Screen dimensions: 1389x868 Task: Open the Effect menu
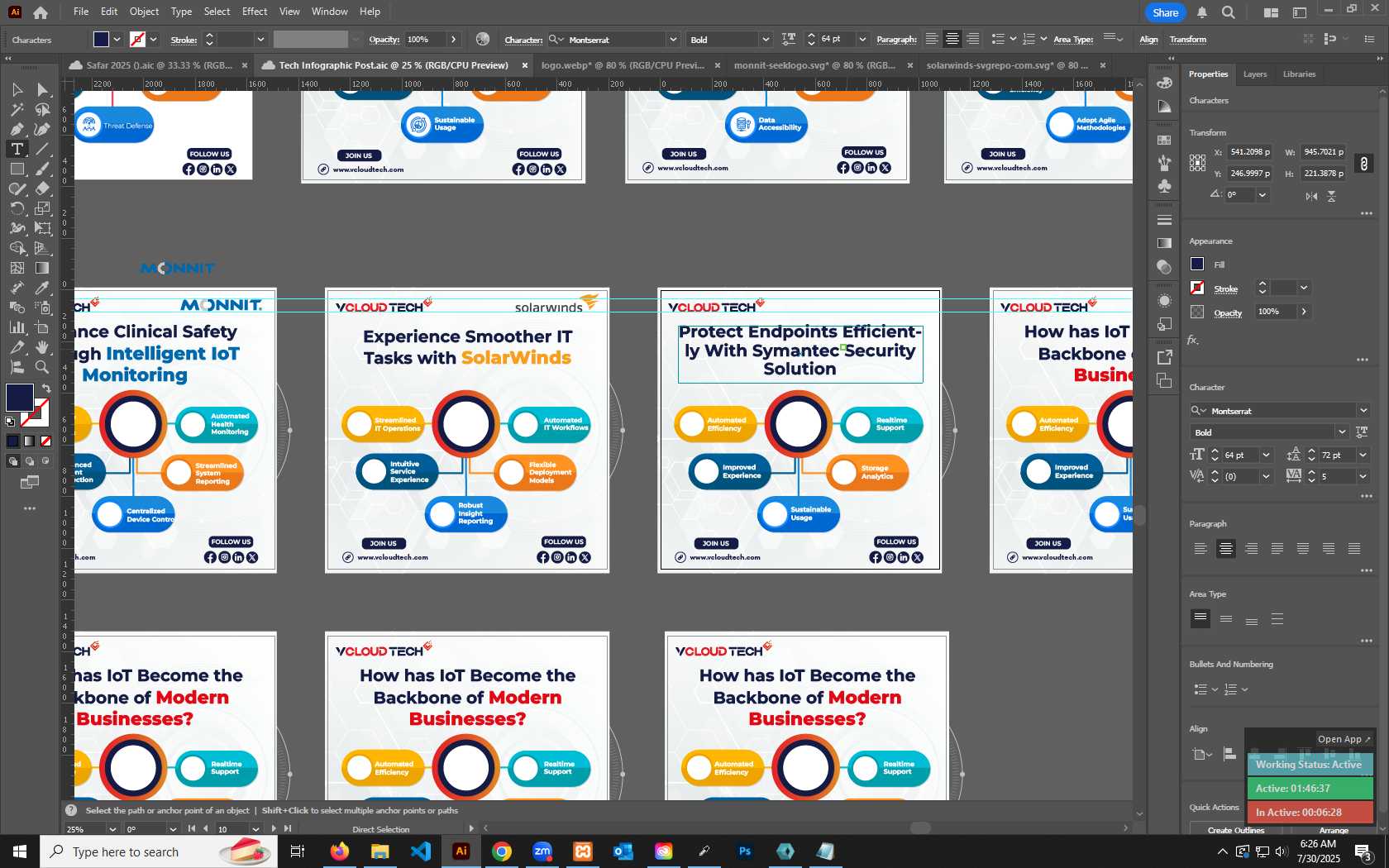tap(255, 12)
